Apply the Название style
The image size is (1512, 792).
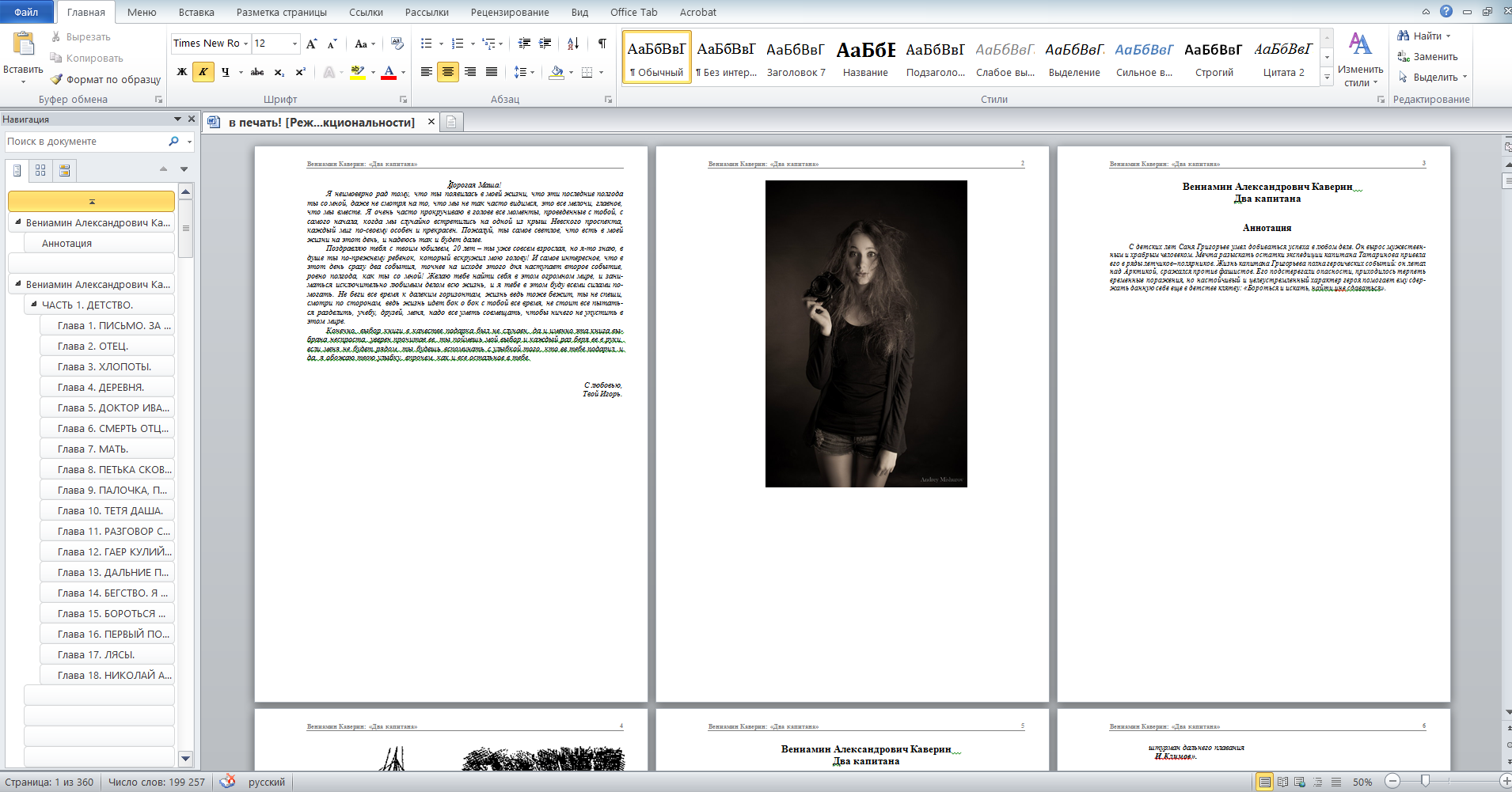coord(865,58)
